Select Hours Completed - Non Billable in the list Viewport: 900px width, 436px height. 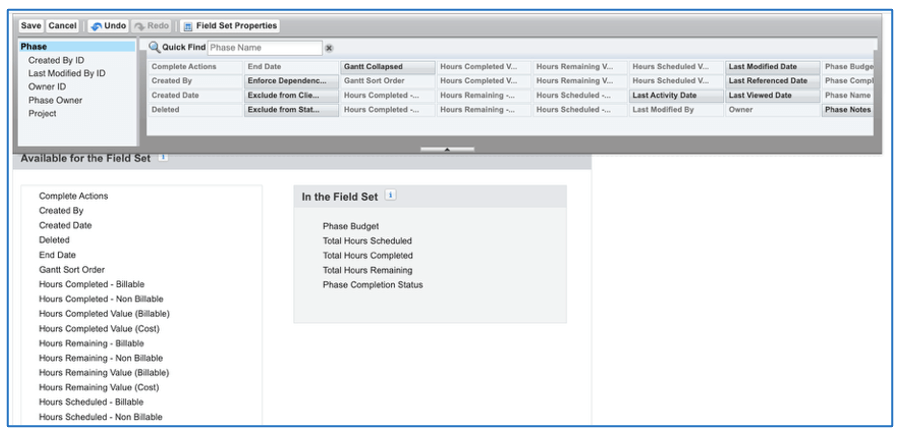click(101, 299)
